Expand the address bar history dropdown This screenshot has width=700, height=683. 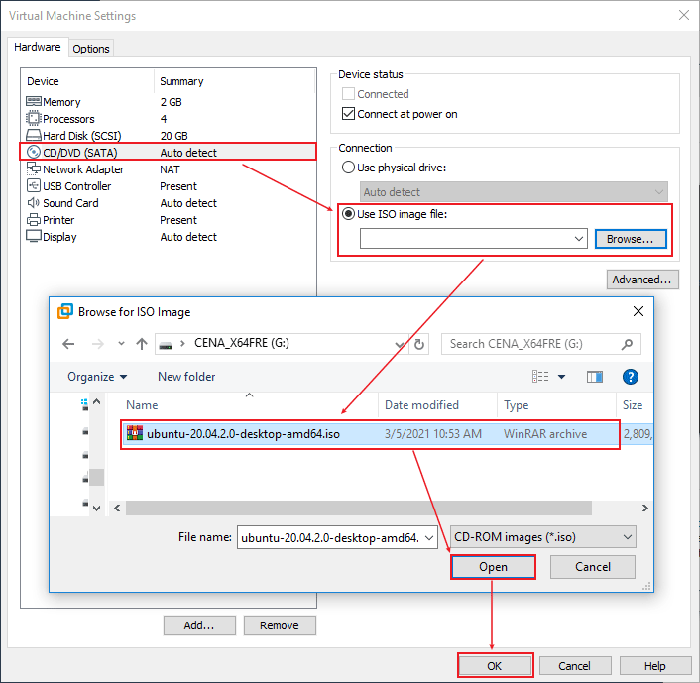tap(400, 345)
